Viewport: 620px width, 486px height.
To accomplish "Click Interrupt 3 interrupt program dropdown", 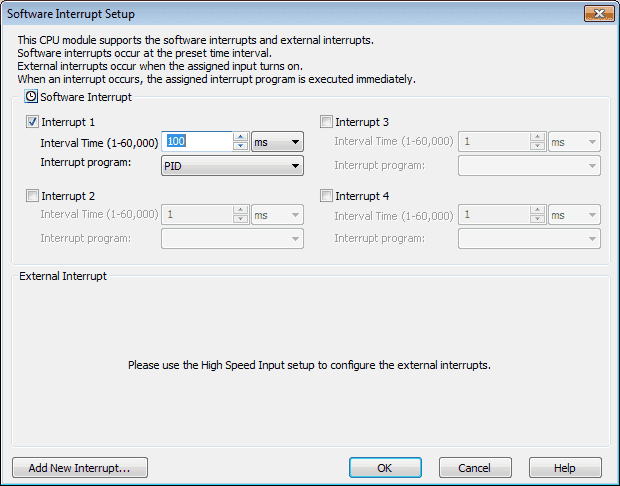I will point(529,166).
